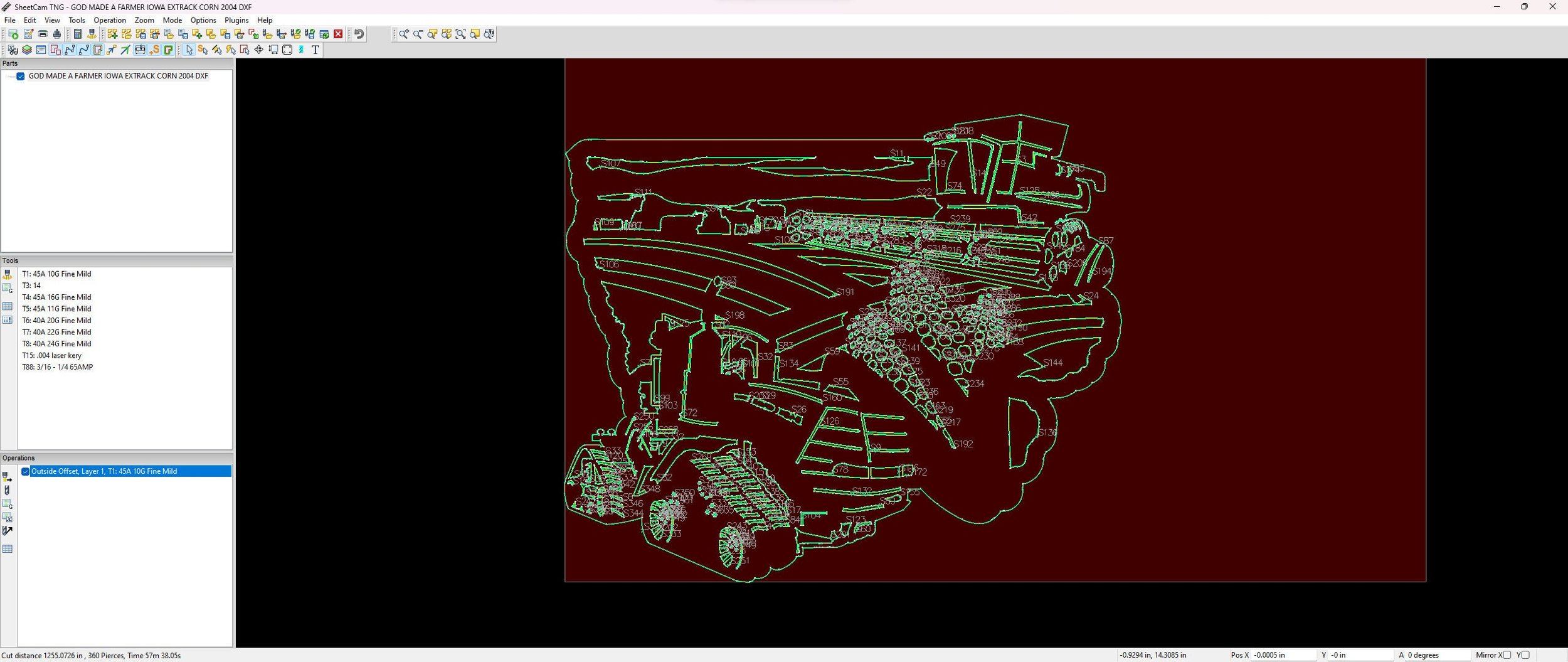Select the four-arrow move icon
This screenshot has height=662, width=1568.
point(258,50)
